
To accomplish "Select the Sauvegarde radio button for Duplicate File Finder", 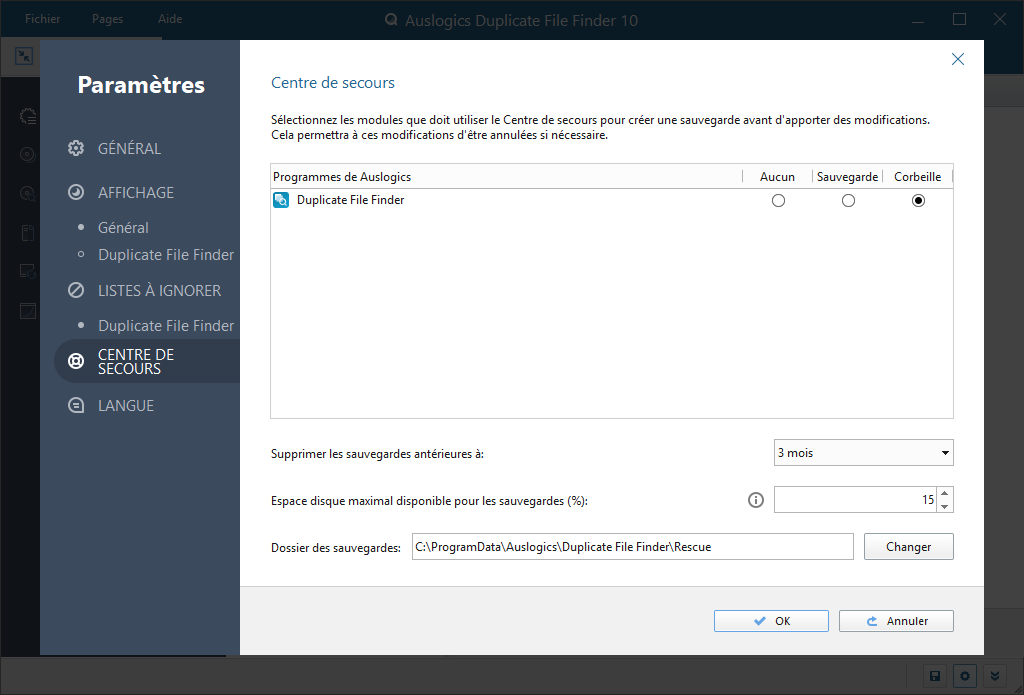I will 848,201.
